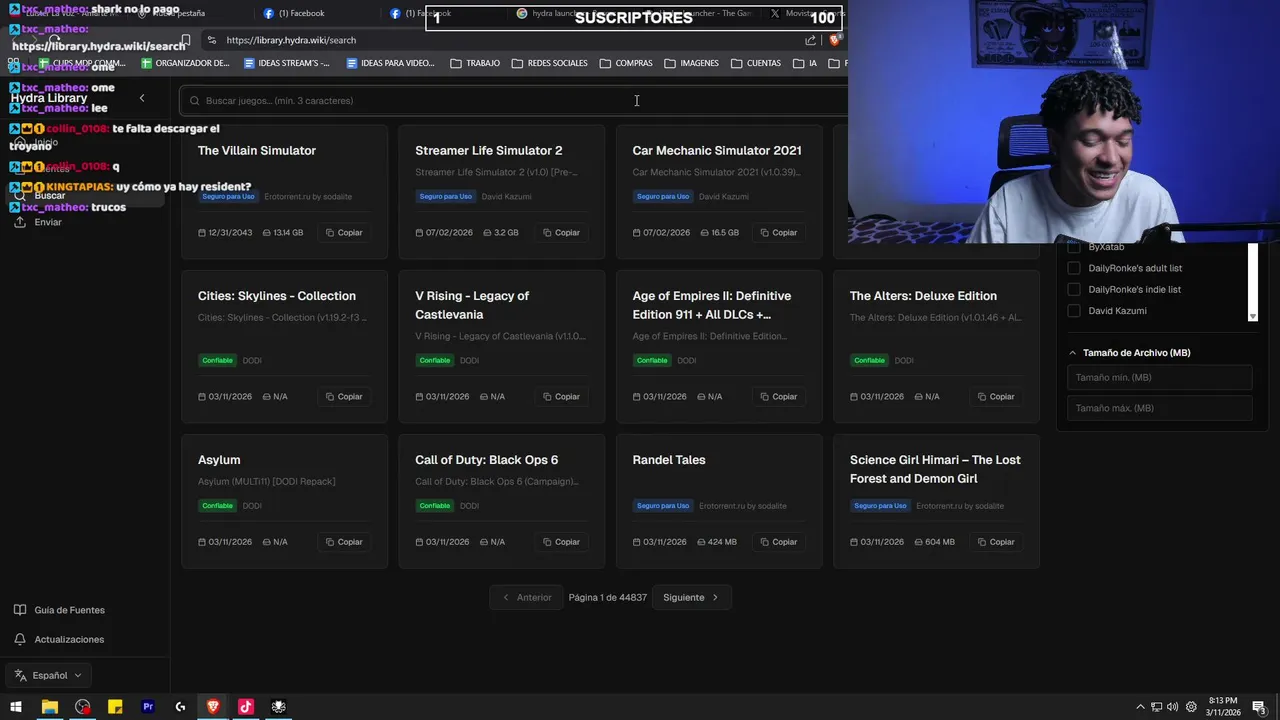1280x720 pixels.
Task: Click the taskbar clock showing 8:13 PM
Action: click(x=1222, y=706)
